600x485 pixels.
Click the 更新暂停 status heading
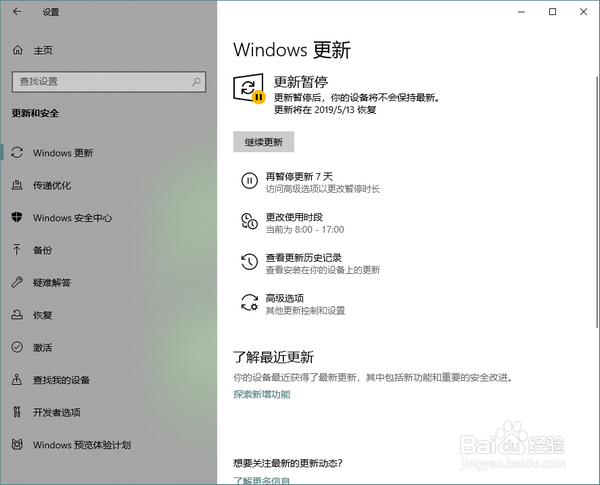pos(301,82)
